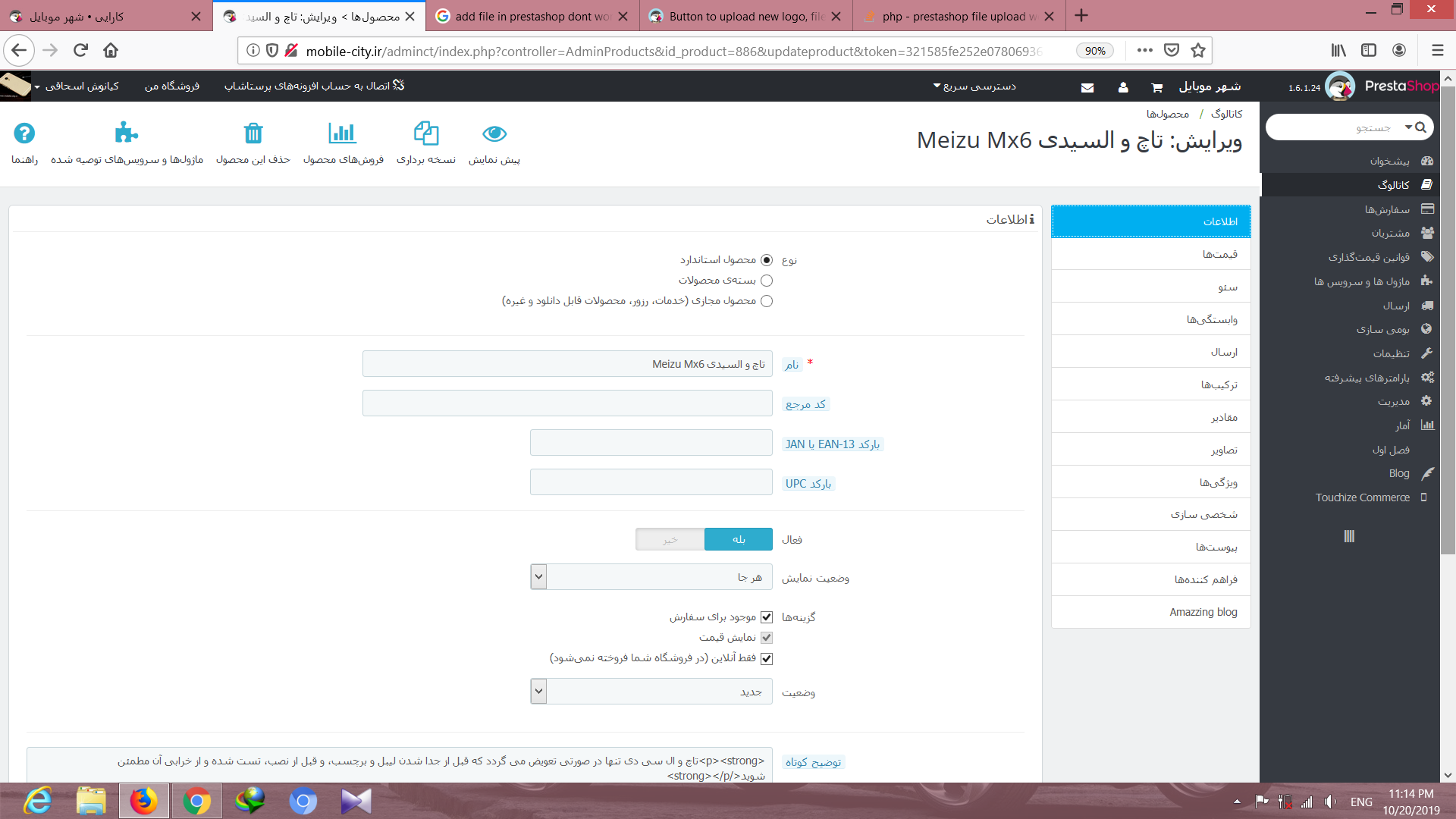This screenshot has width=1456, height=819.
Task: Click My shop (فروشگاه من) link
Action: 172,86
